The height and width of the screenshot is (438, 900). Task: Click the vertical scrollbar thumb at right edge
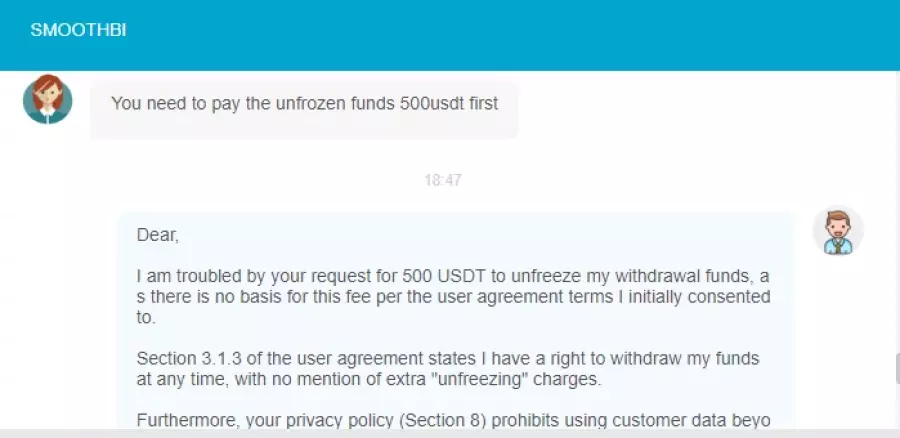coord(897,369)
